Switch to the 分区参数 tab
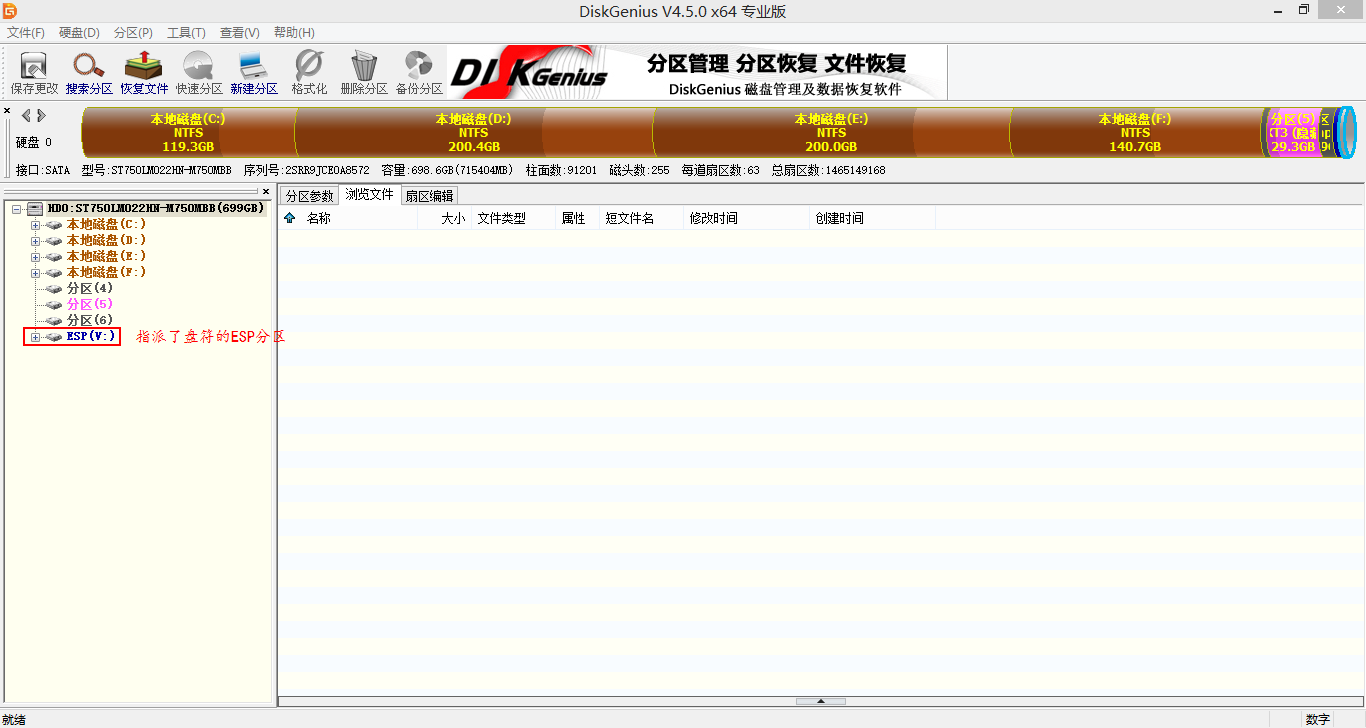 point(310,196)
